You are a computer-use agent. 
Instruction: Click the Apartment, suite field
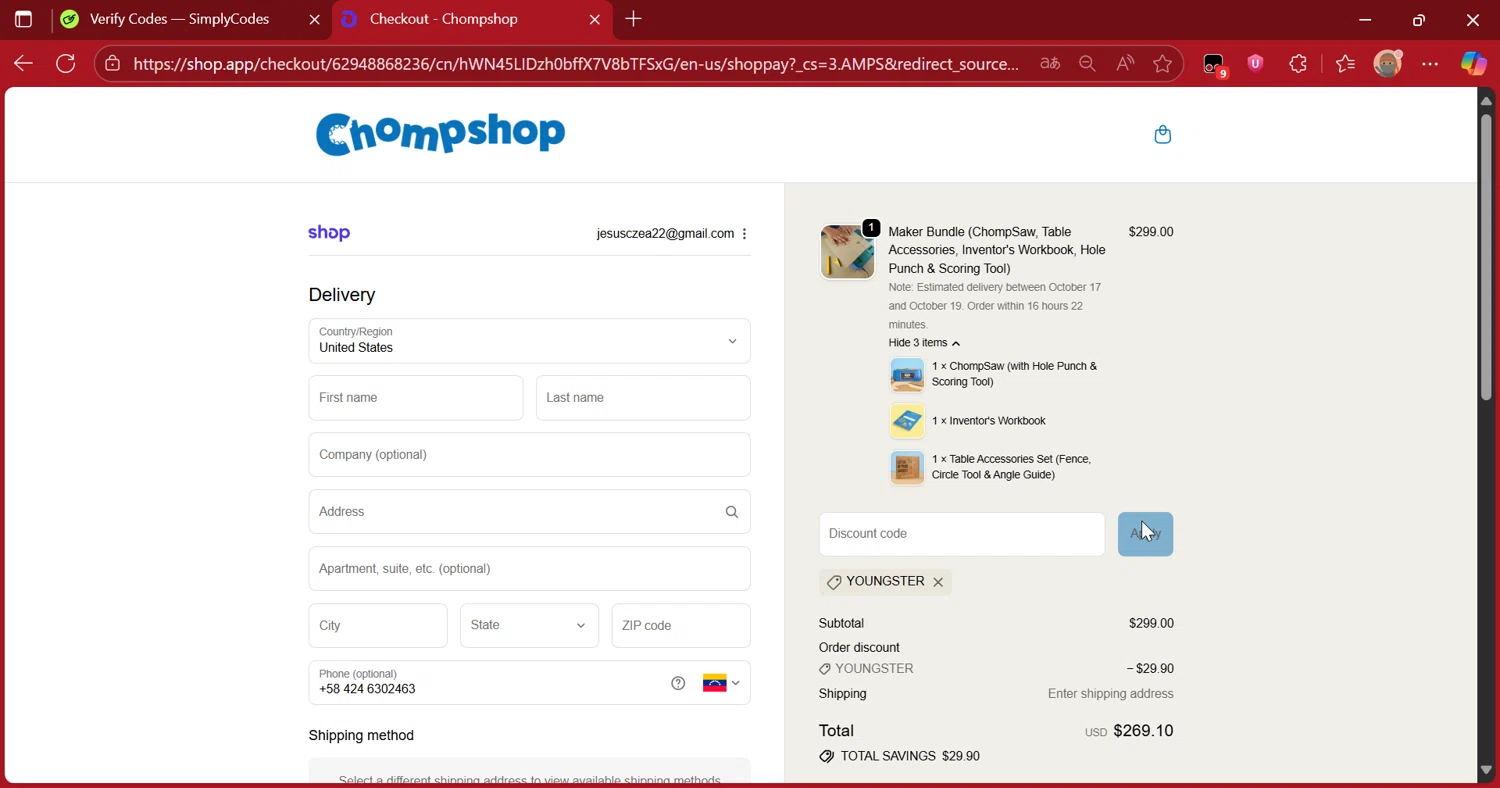tap(529, 569)
